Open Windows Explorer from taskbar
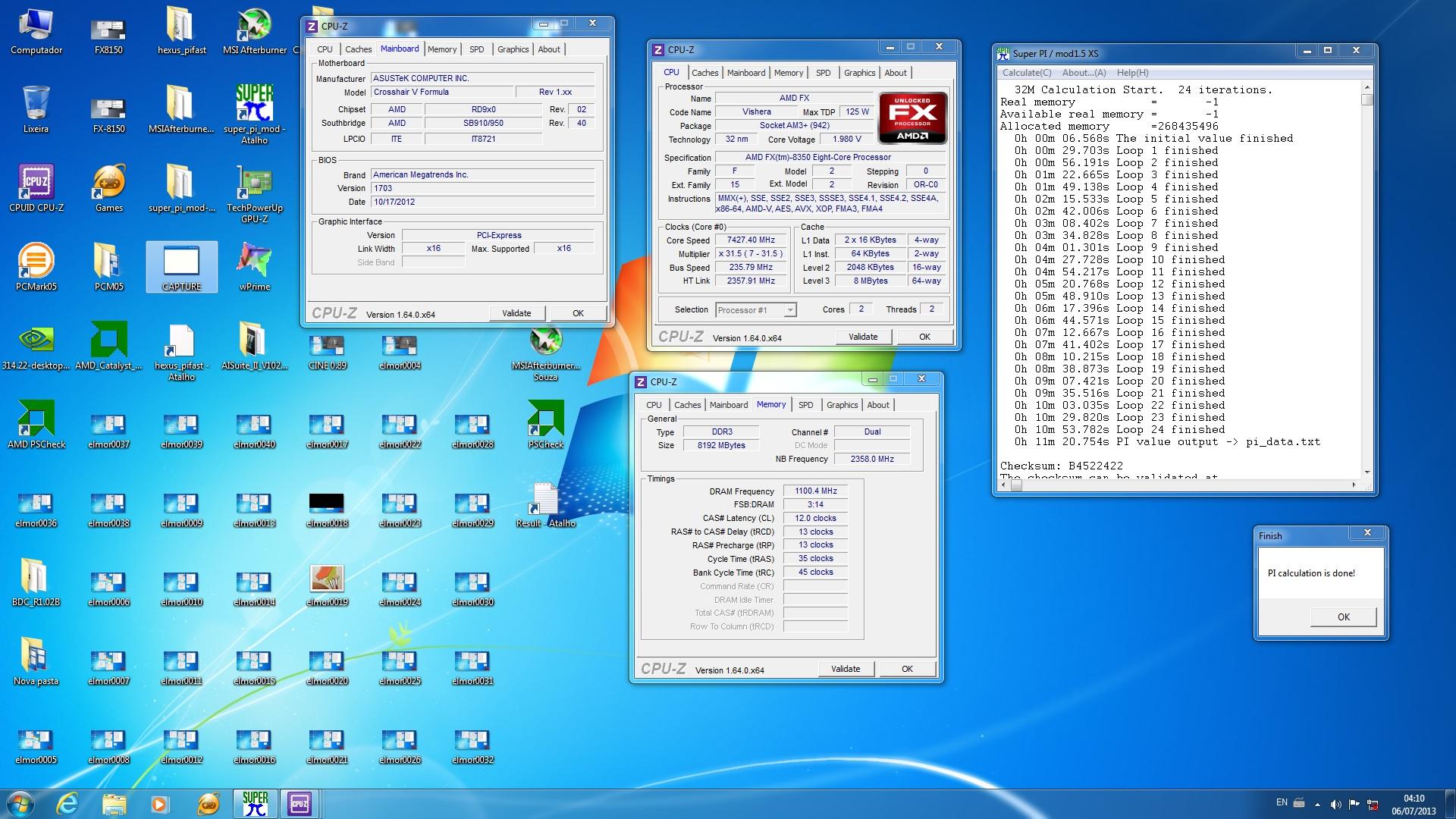 pyautogui.click(x=114, y=803)
